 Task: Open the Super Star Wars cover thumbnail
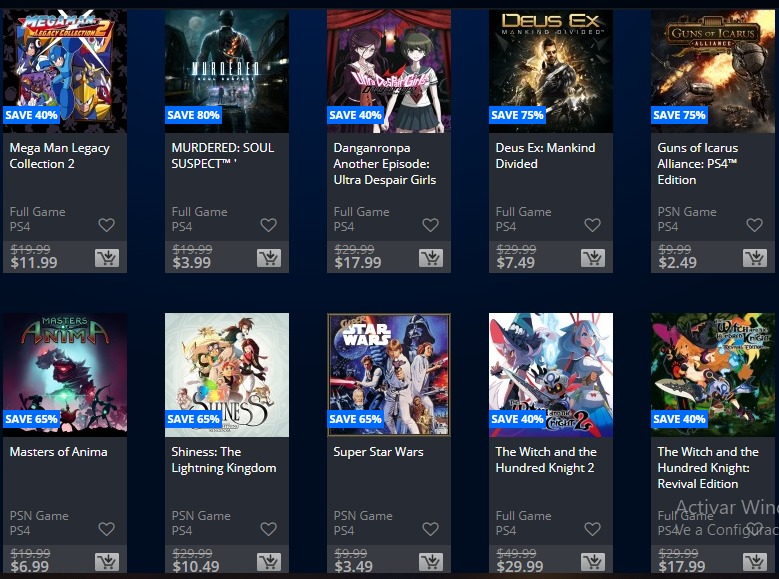click(389, 375)
